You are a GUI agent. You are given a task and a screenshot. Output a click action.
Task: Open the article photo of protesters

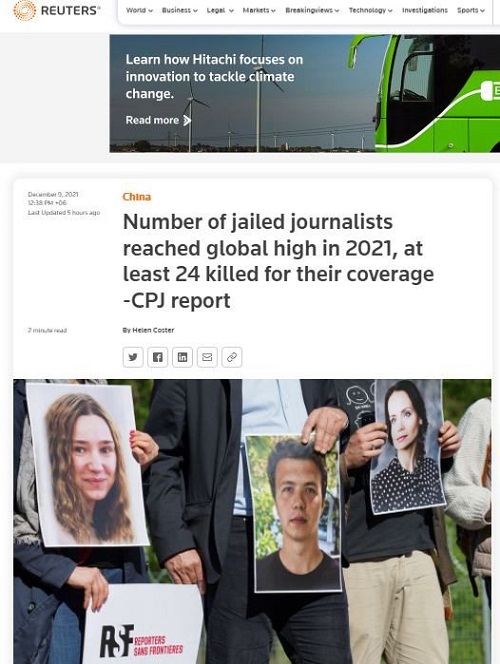(x=252, y=521)
